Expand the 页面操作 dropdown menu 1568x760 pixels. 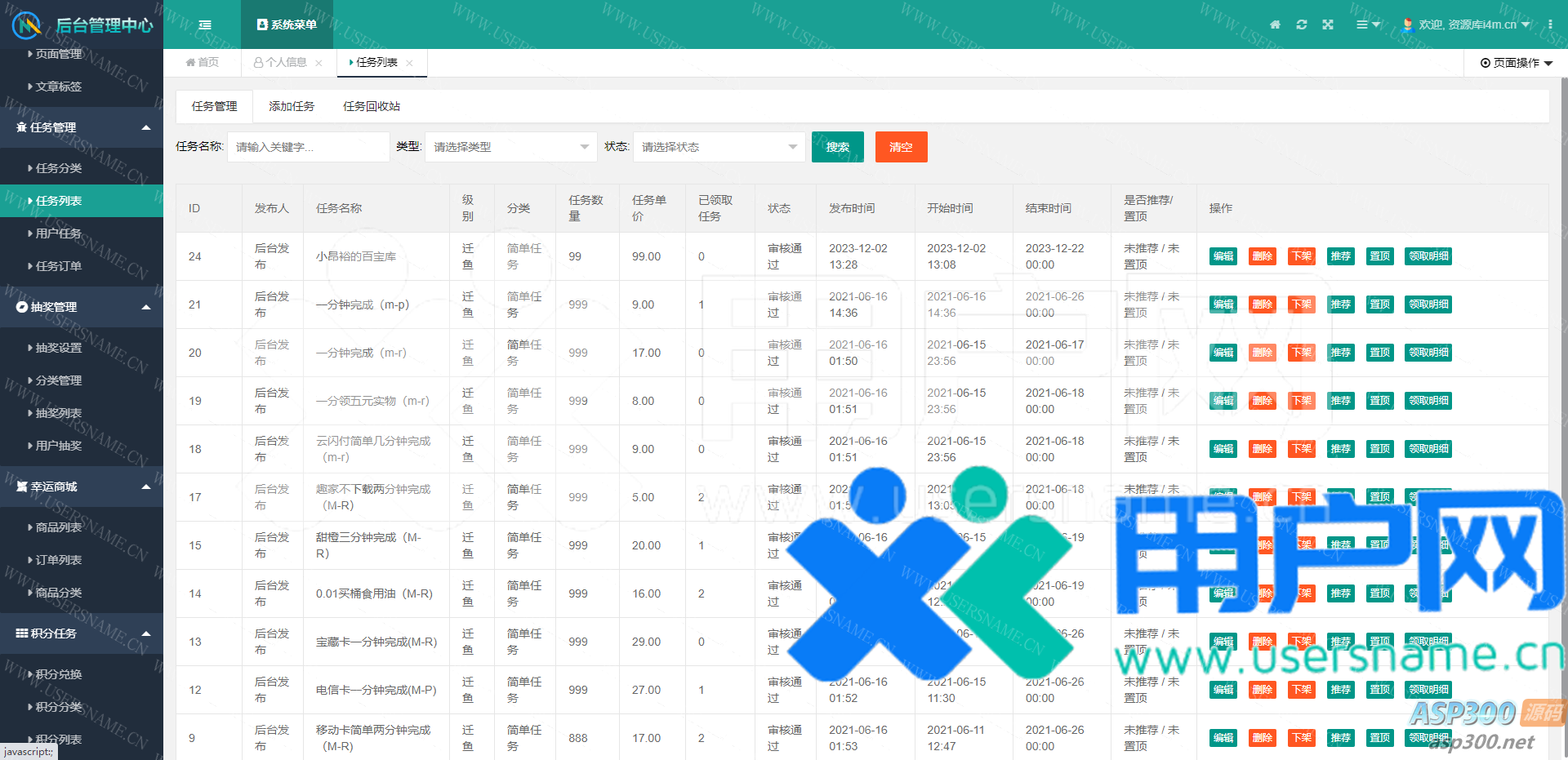click(x=1516, y=63)
